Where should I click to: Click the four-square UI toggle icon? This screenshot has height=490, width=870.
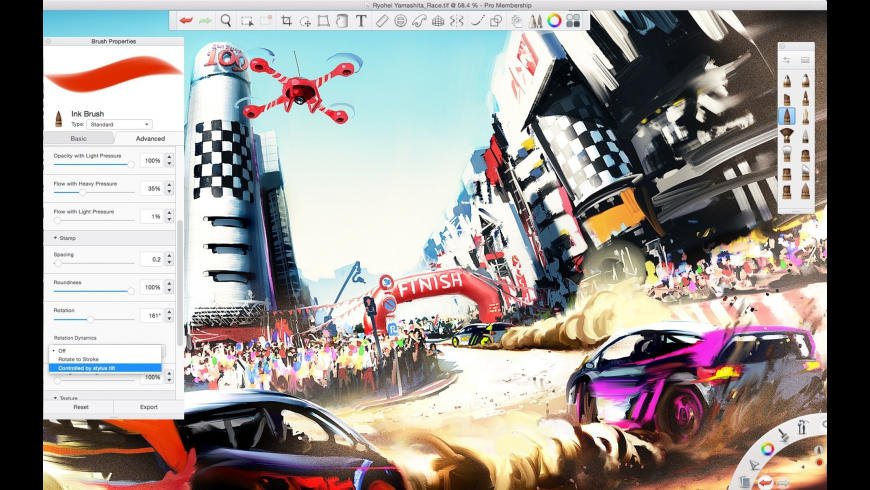pyautogui.click(x=573, y=21)
